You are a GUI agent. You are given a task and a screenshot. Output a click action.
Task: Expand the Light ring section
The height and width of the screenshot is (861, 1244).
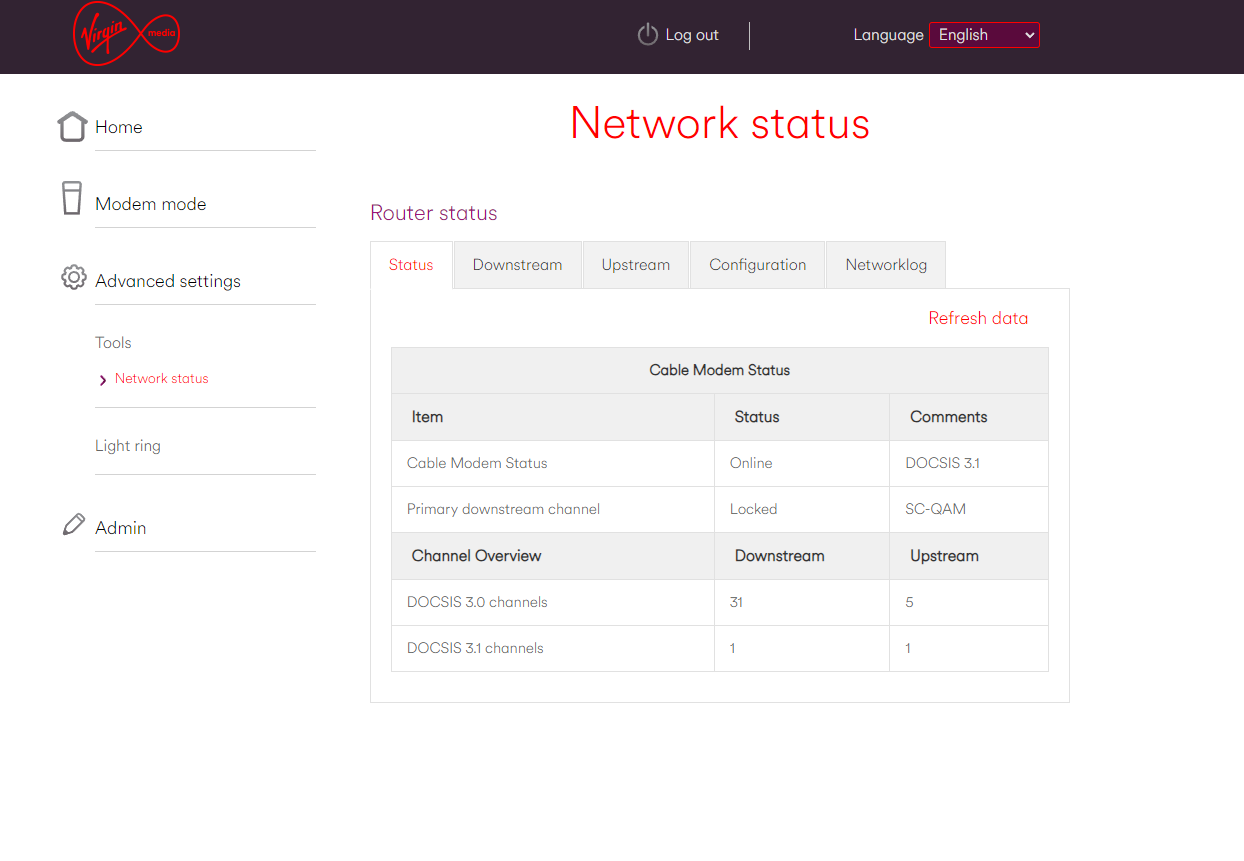point(128,445)
